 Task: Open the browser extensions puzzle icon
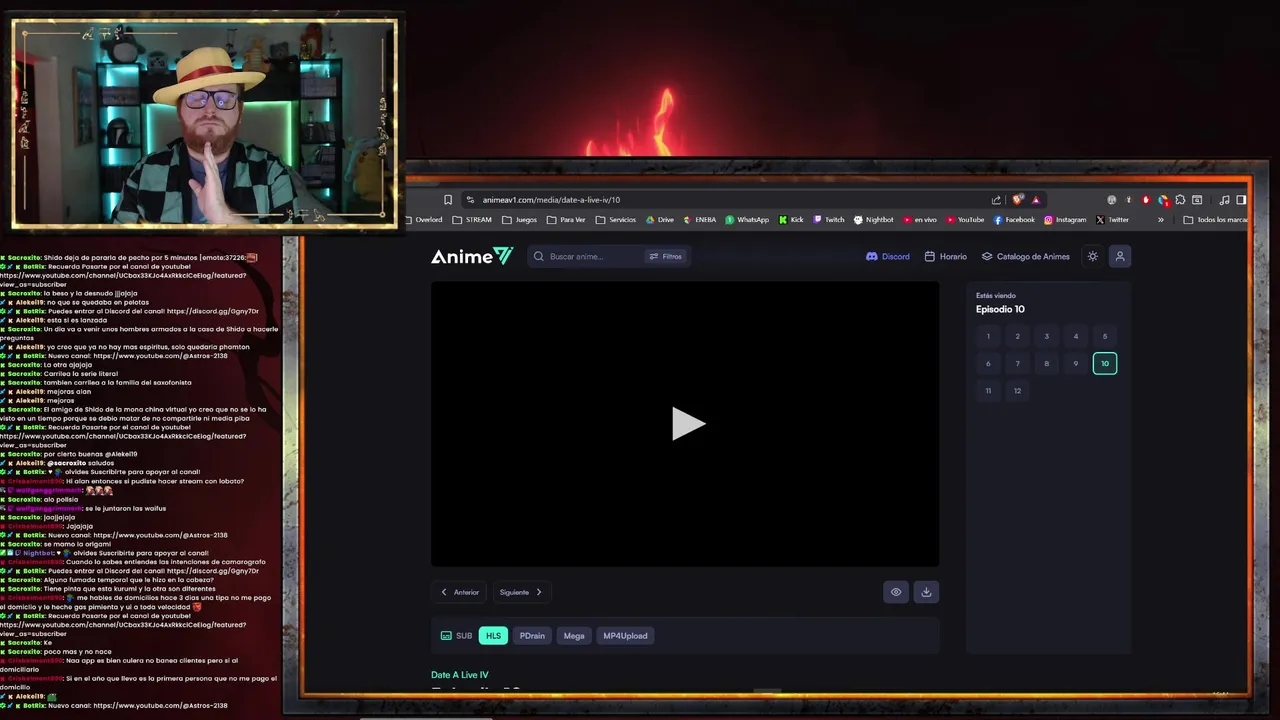pos(1180,200)
